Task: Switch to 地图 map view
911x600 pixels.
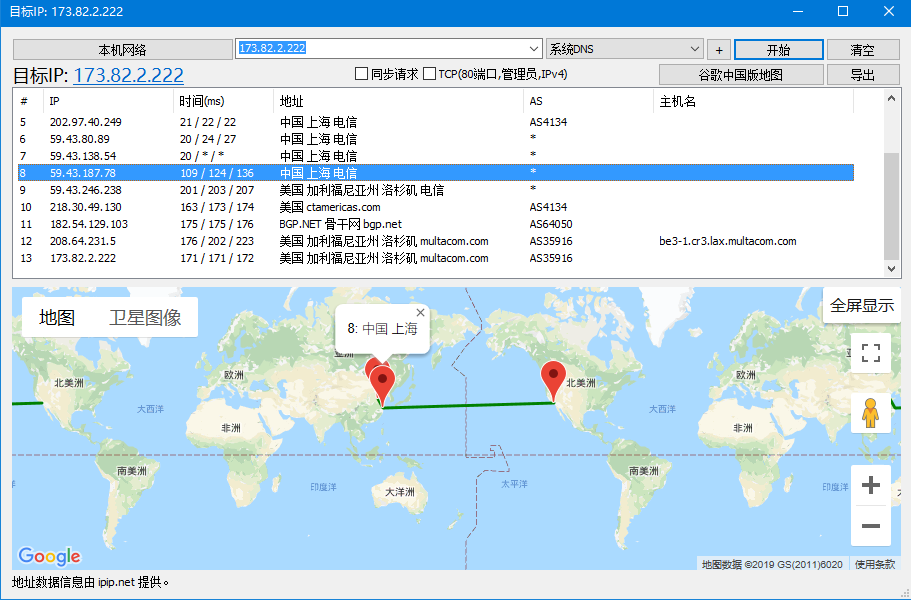Action: point(57,318)
